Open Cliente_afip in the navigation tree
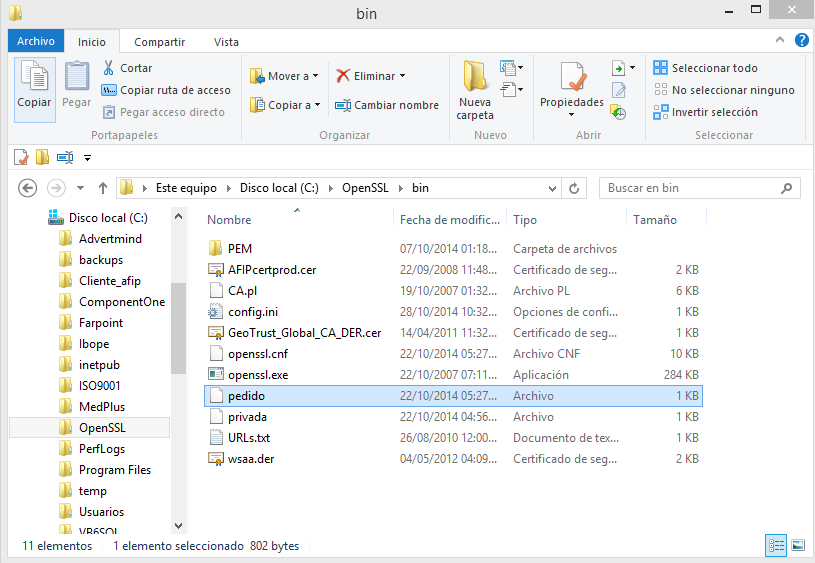Image resolution: width=815 pixels, height=563 pixels. coord(110,281)
